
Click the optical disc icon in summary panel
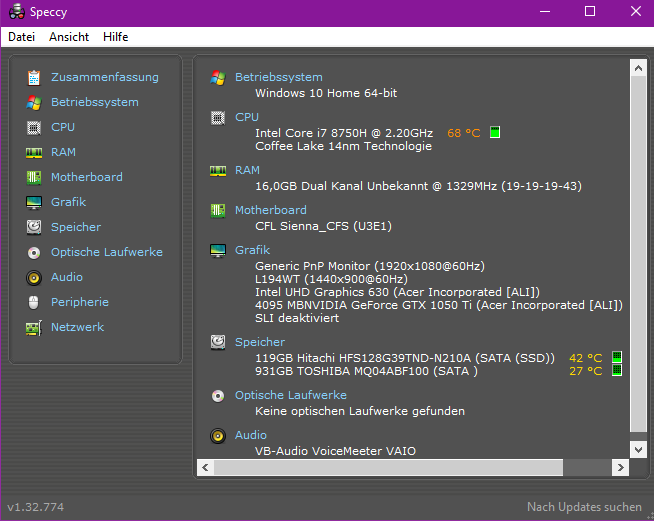(218, 395)
